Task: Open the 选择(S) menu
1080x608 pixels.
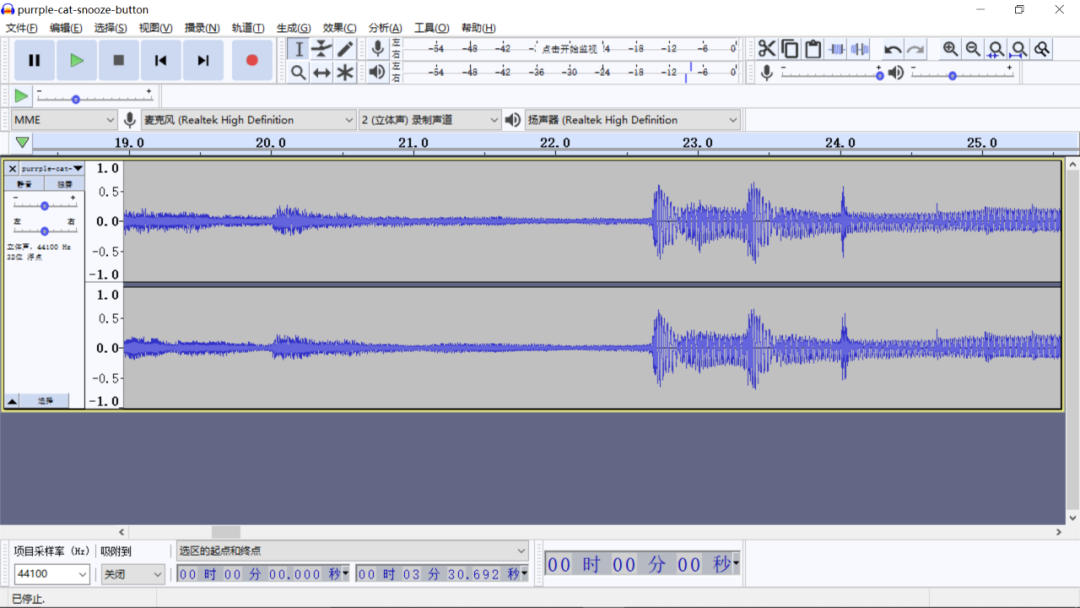Action: [x=110, y=28]
